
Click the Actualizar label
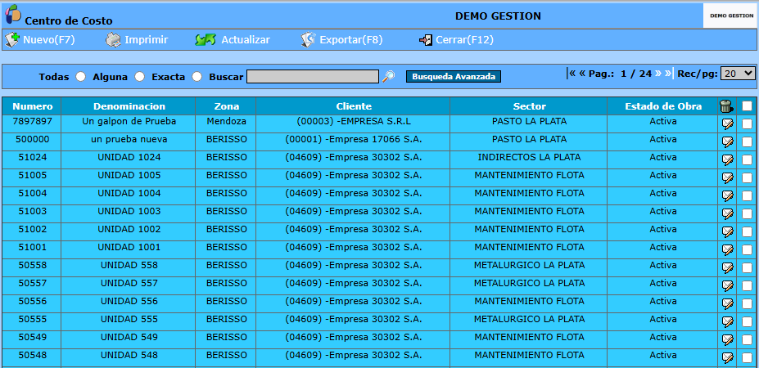(x=245, y=40)
